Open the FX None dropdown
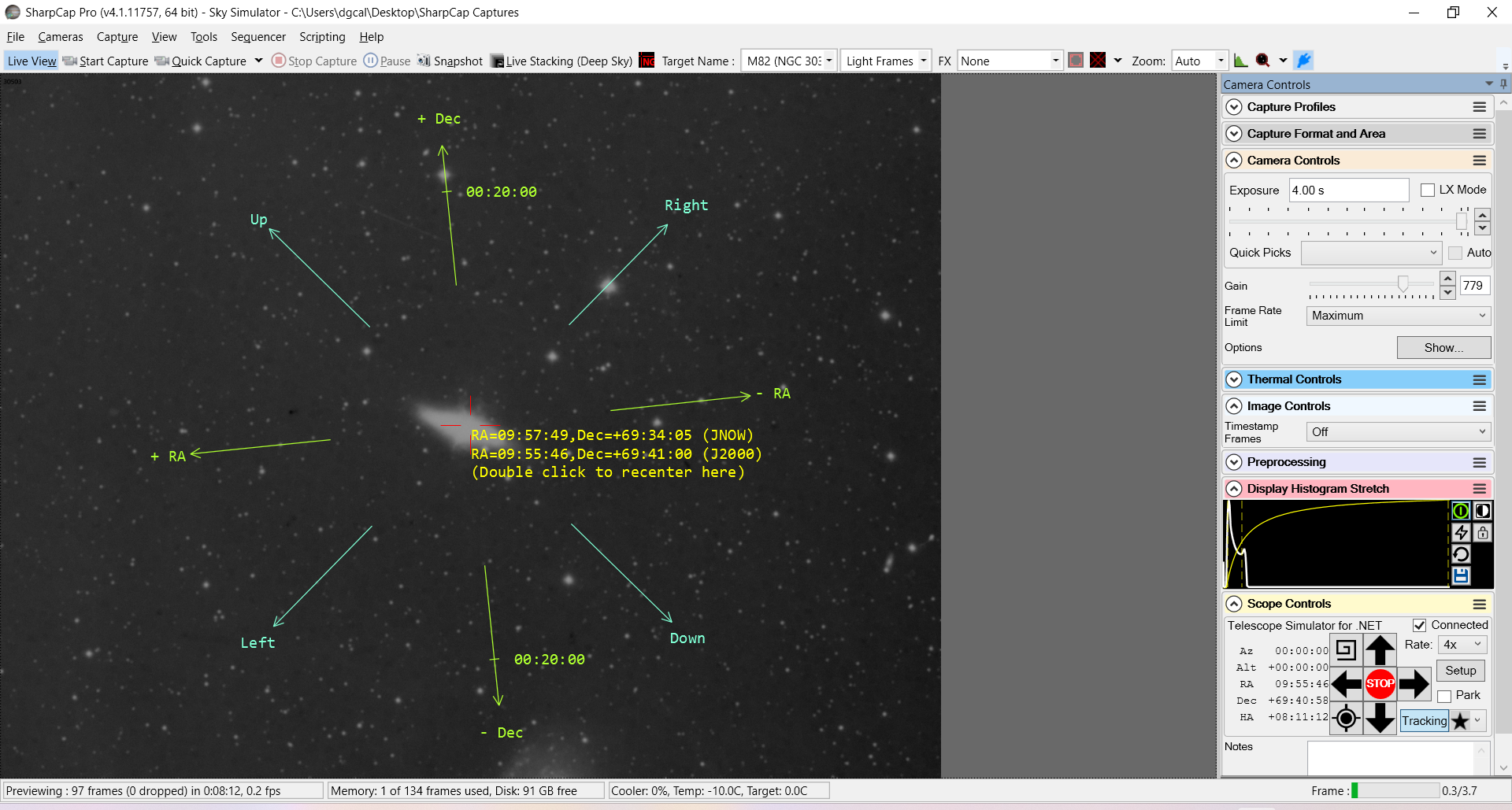Viewport: 1512px width, 810px height. point(1010,61)
